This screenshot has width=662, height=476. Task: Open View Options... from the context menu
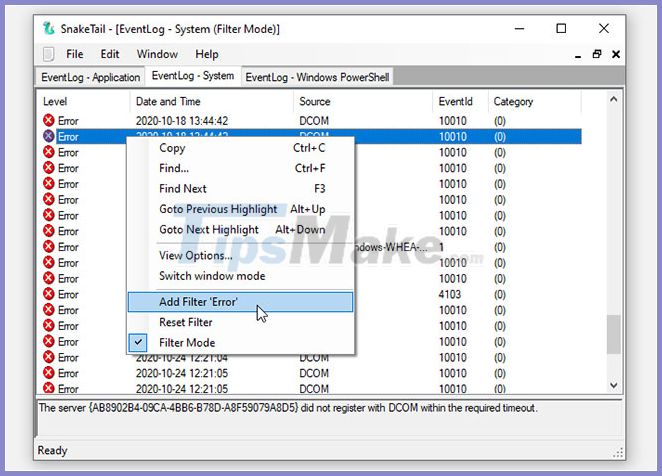(x=241, y=256)
